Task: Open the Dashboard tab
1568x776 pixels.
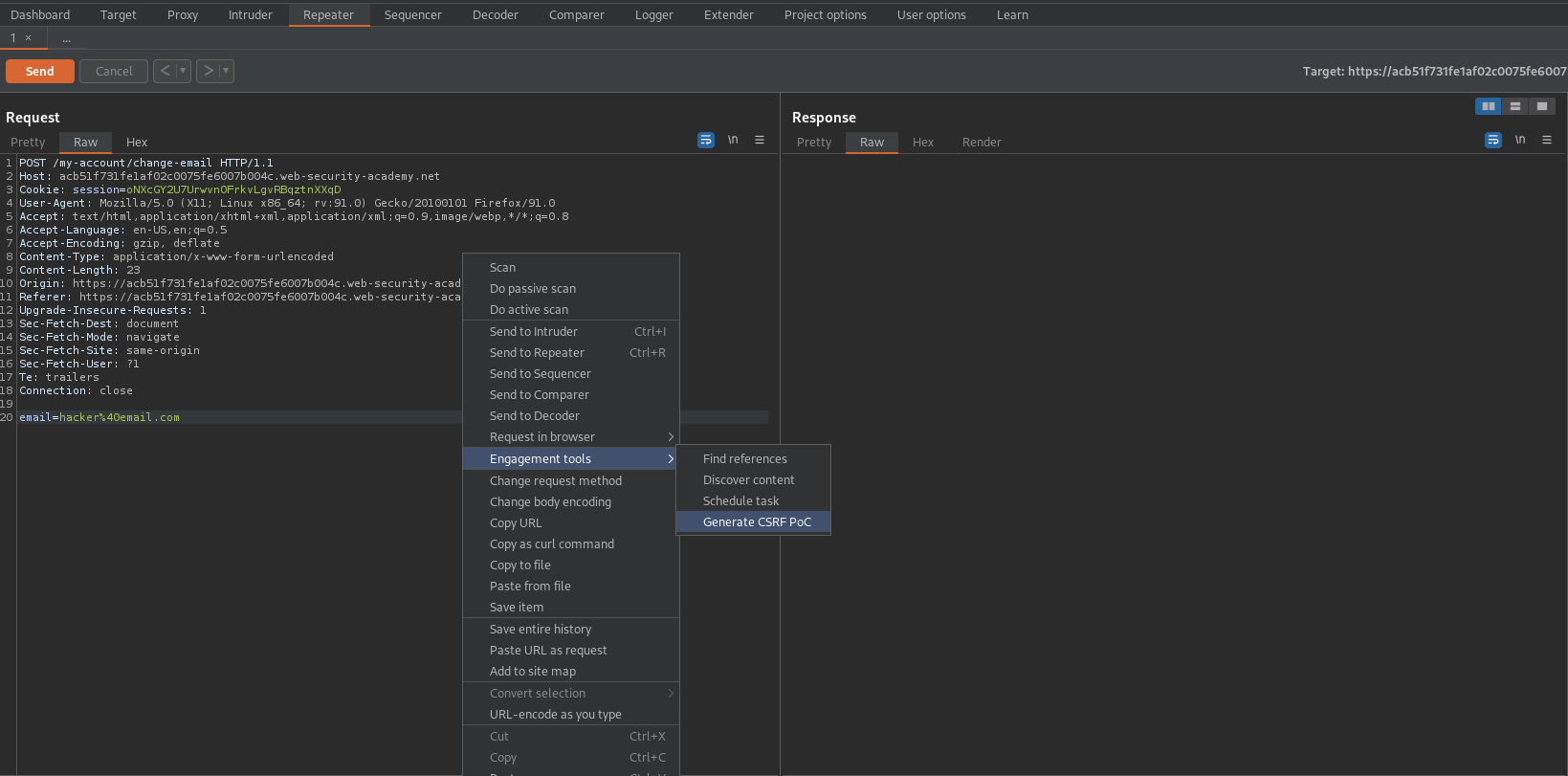Action: pos(40,14)
